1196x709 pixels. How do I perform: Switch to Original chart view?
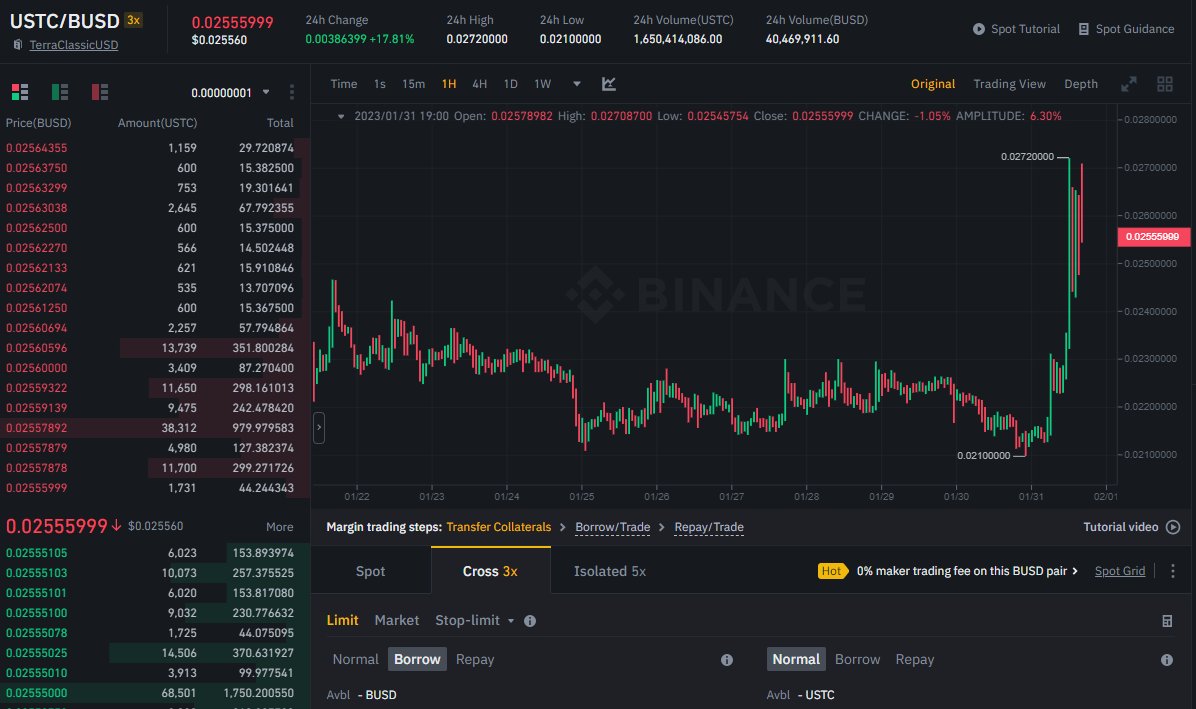pos(933,84)
